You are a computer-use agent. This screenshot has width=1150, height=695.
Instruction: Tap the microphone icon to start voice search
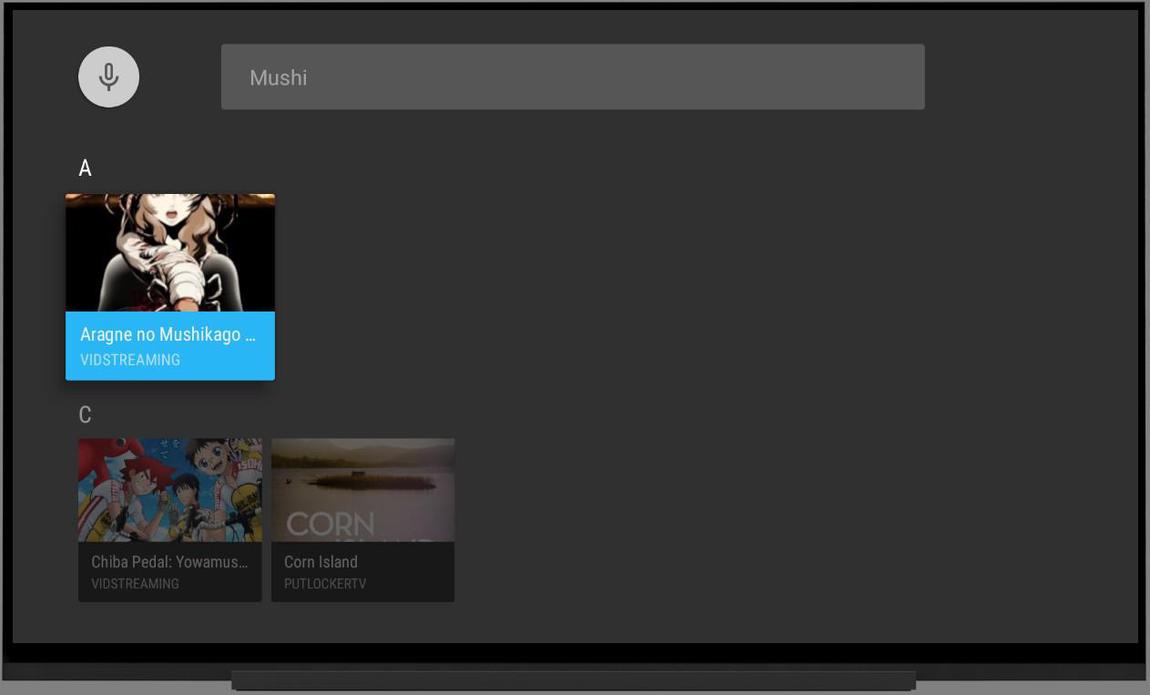click(x=108, y=75)
